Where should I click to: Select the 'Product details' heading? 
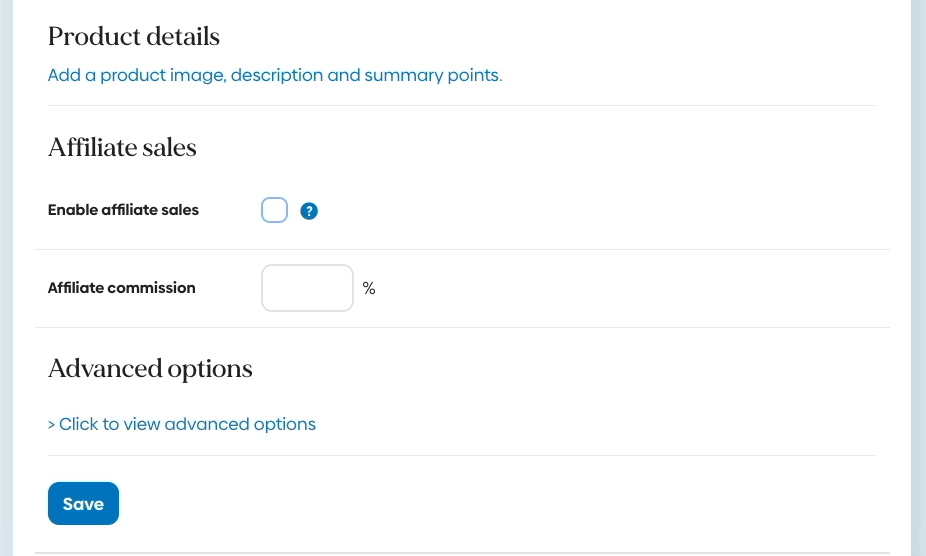pyautogui.click(x=134, y=37)
